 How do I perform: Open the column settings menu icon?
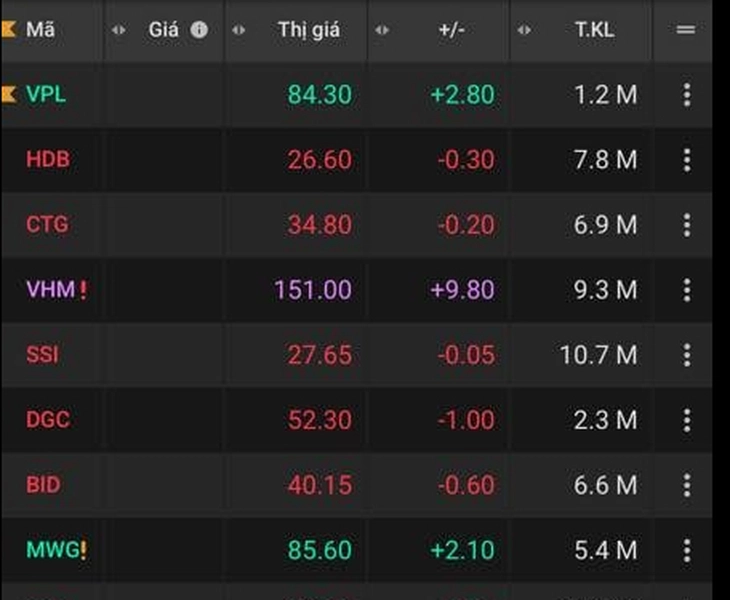(686, 30)
